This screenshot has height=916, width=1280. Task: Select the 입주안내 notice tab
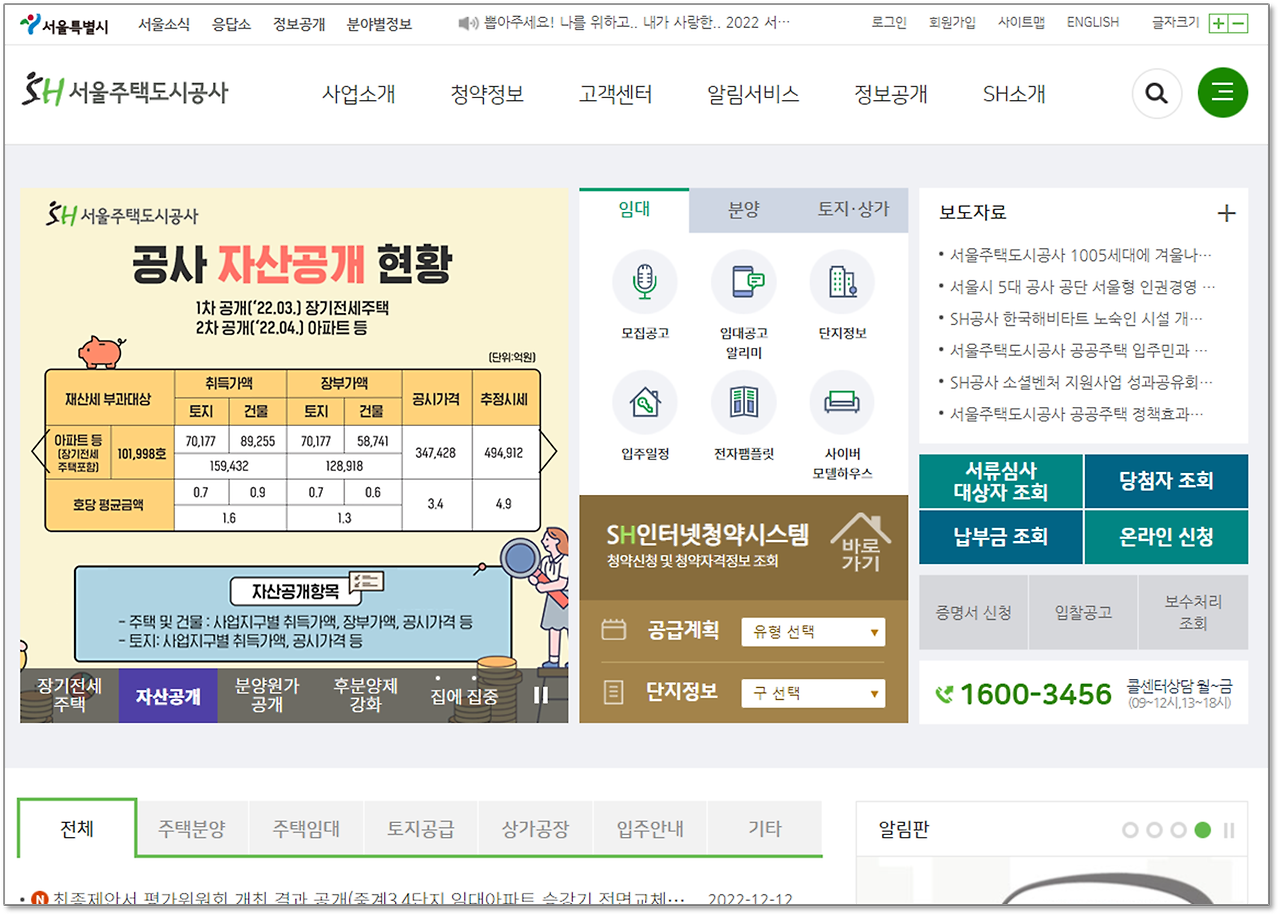click(649, 829)
